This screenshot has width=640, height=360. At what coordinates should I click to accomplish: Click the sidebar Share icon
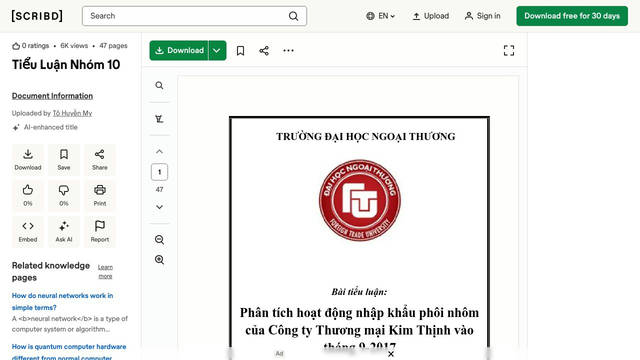100,160
